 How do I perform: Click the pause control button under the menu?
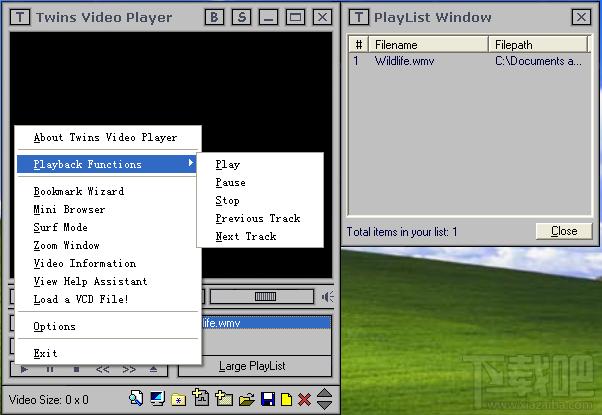coord(50,369)
